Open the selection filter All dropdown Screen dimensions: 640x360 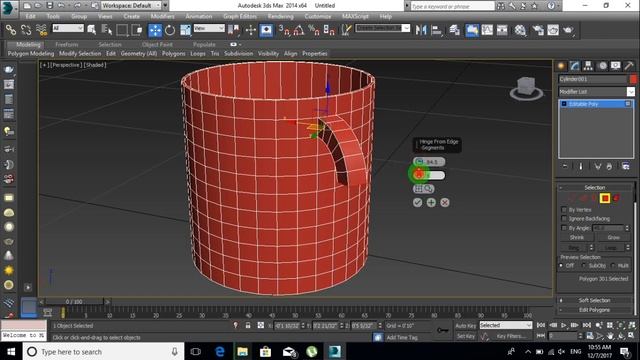68,28
